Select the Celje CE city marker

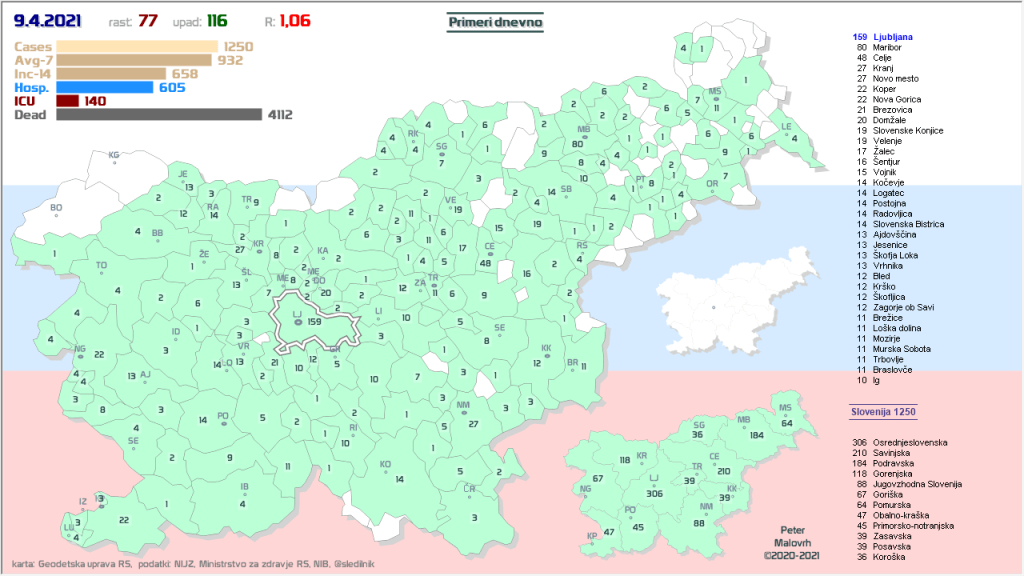tap(489, 253)
